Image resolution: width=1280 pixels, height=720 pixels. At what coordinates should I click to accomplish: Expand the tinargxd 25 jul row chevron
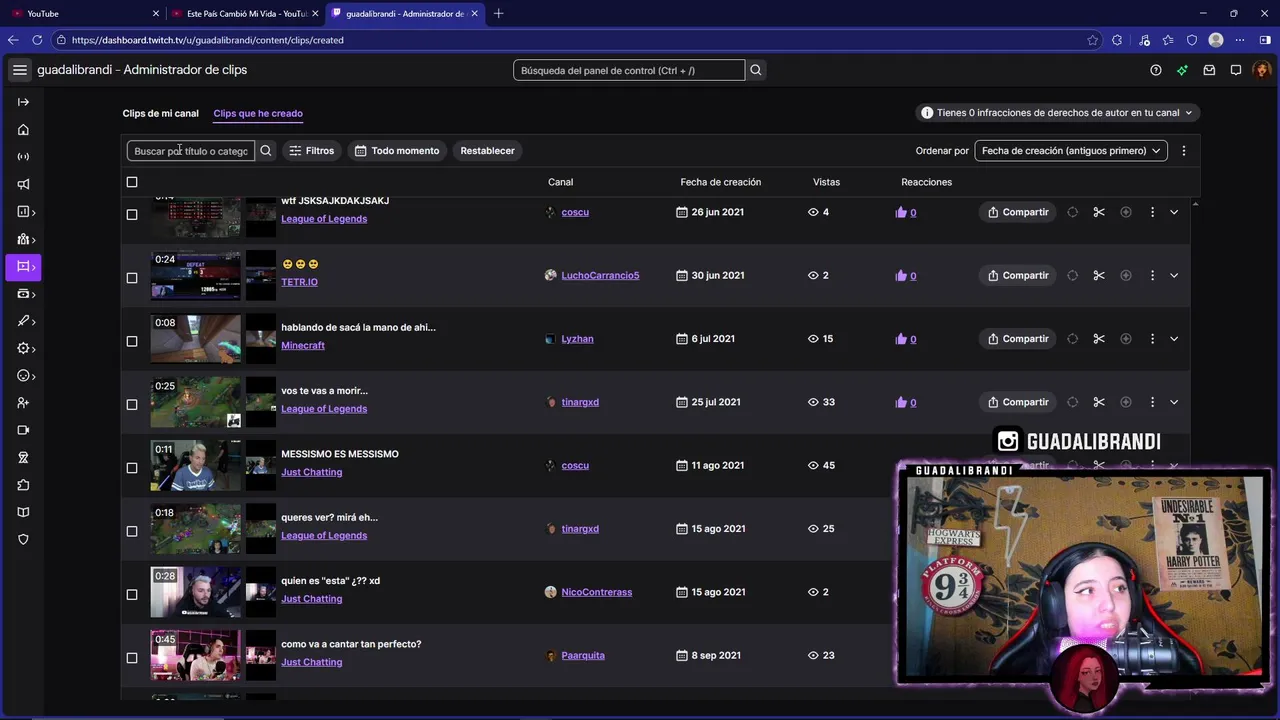click(1174, 402)
